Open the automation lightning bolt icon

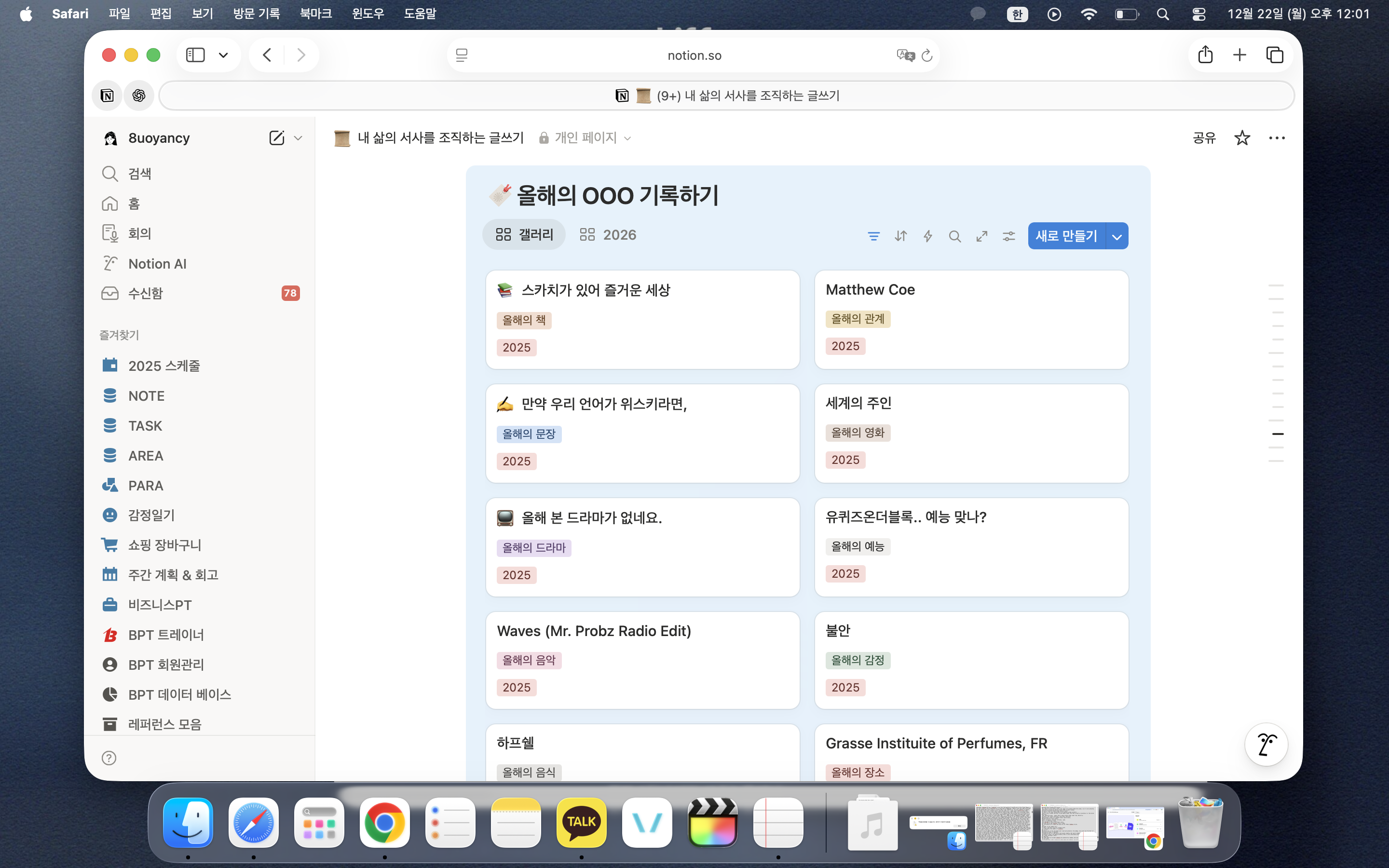pos(927,236)
